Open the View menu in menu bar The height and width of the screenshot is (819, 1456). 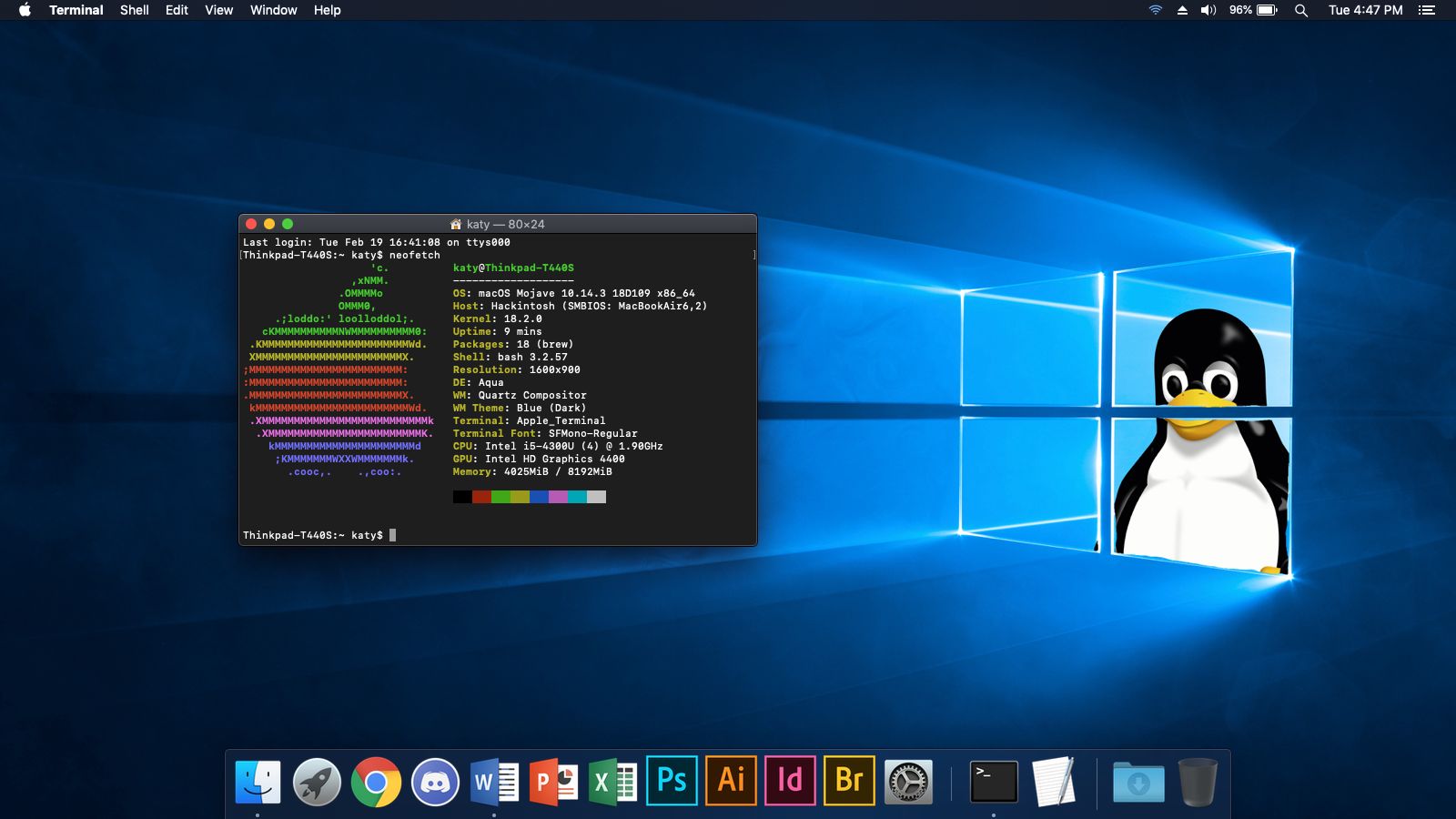tap(218, 10)
